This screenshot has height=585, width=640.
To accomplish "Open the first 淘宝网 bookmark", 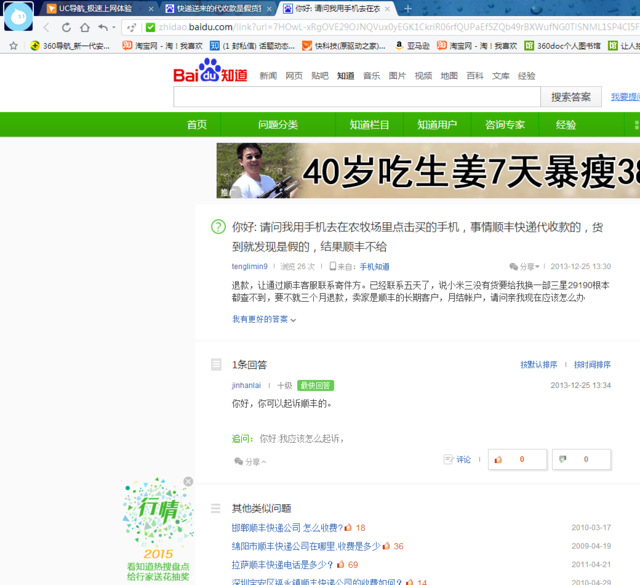I will click(x=162, y=46).
